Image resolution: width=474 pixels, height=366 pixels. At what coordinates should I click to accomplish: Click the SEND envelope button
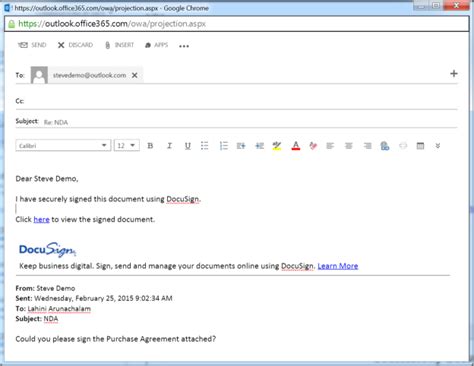pos(32,45)
